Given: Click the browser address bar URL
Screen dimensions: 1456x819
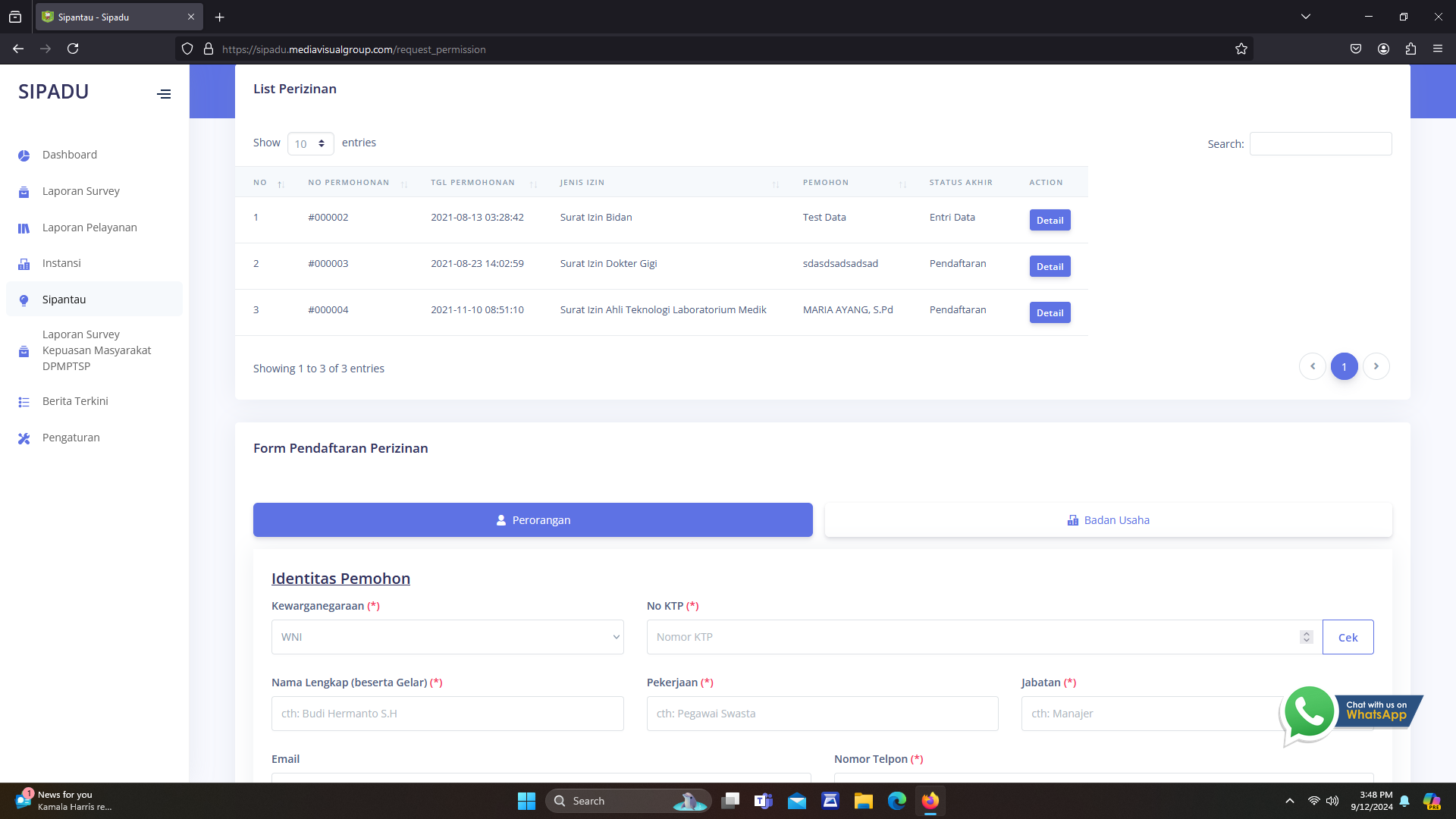Looking at the screenshot, I should [354, 49].
